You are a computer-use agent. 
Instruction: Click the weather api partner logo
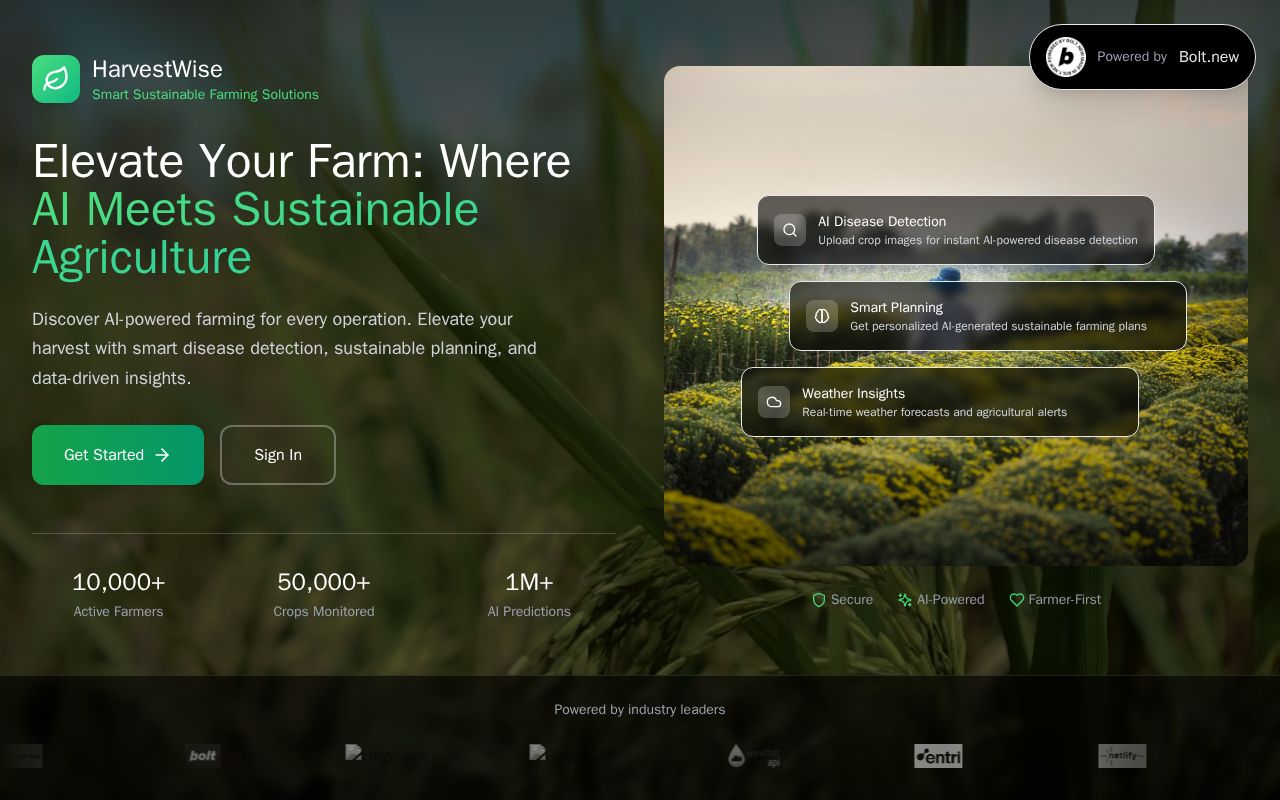[x=754, y=756]
